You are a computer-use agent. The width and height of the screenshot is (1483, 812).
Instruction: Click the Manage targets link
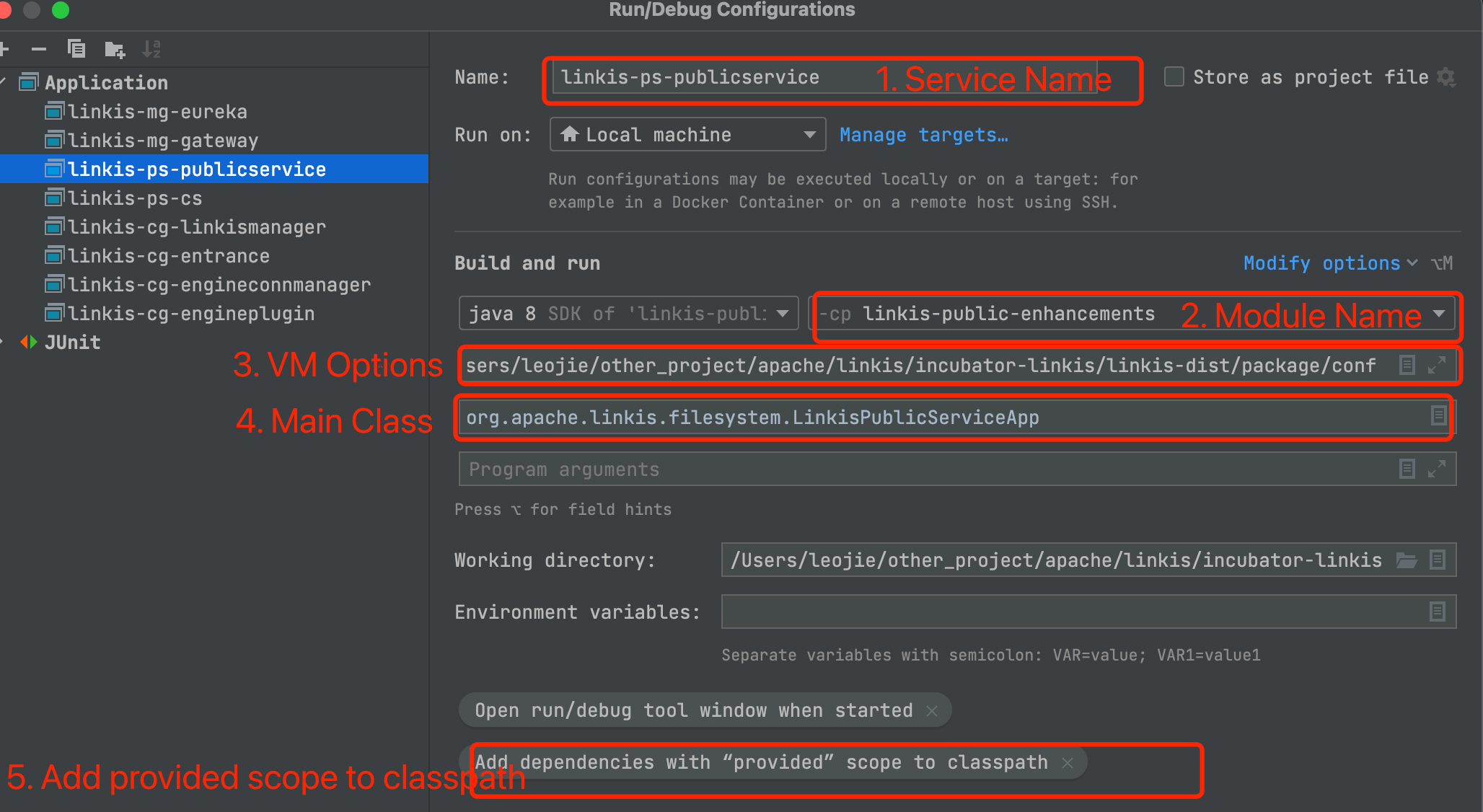[x=923, y=135]
